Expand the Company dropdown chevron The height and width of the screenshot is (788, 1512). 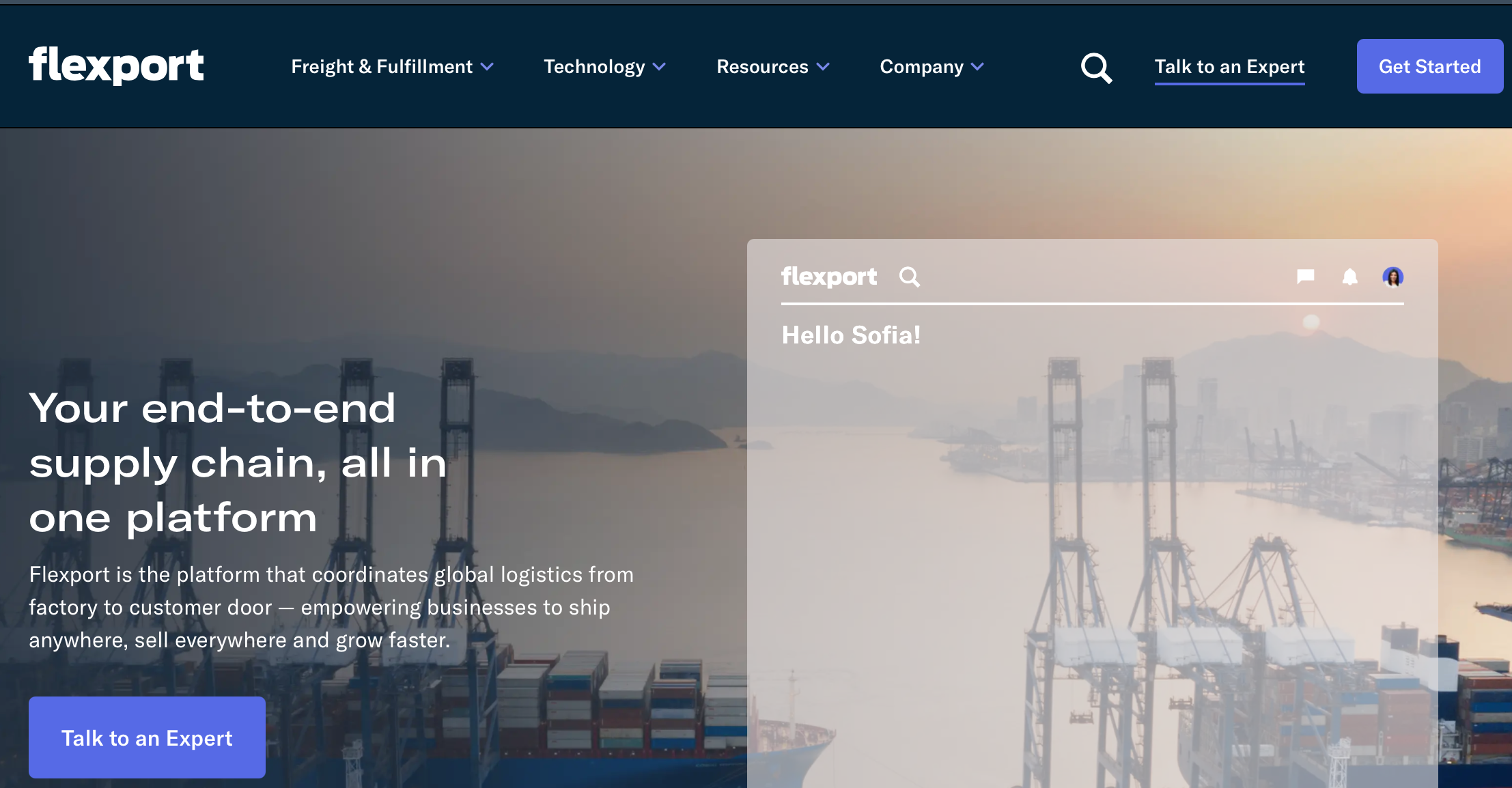[x=977, y=67]
